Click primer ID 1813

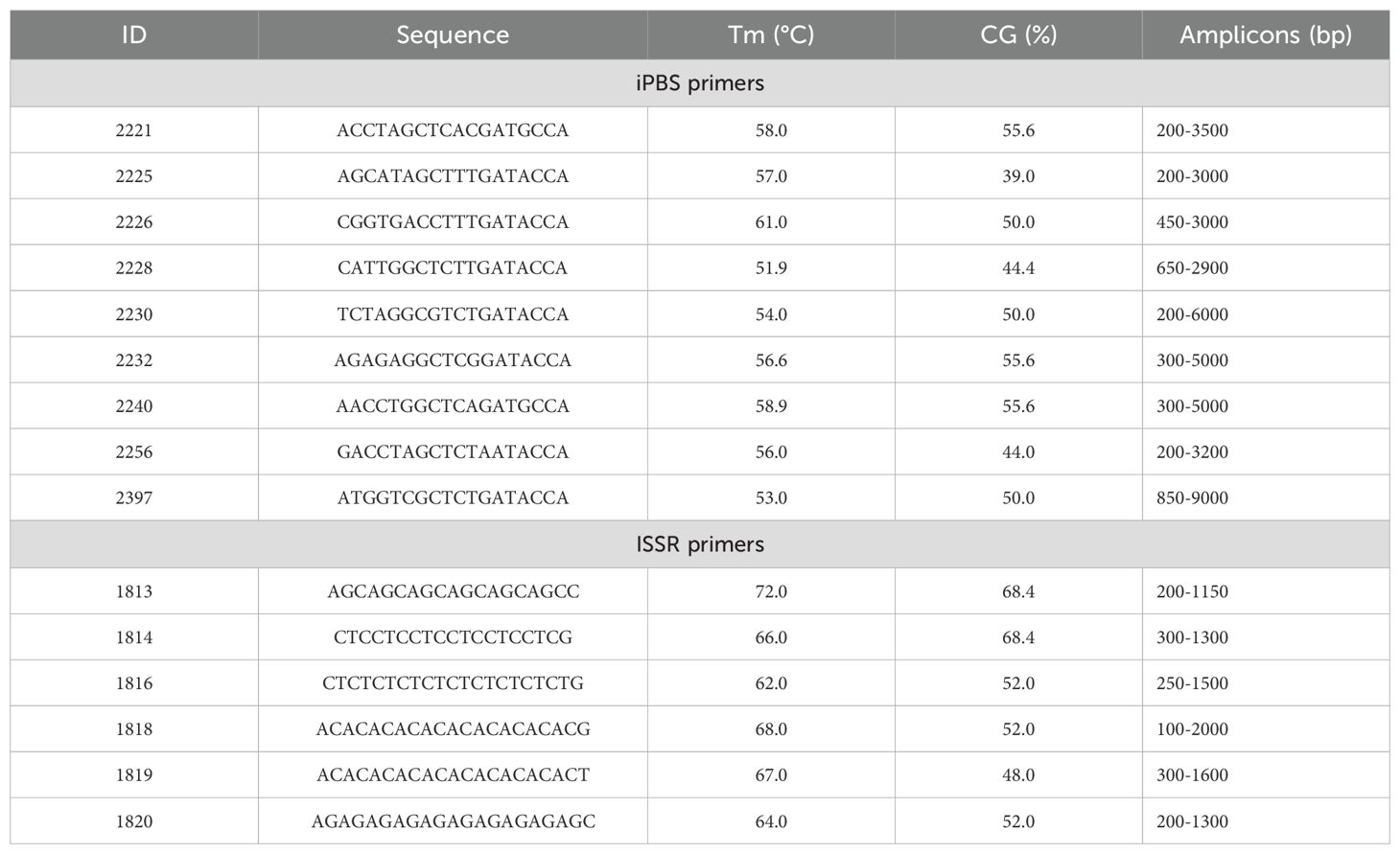click(134, 591)
